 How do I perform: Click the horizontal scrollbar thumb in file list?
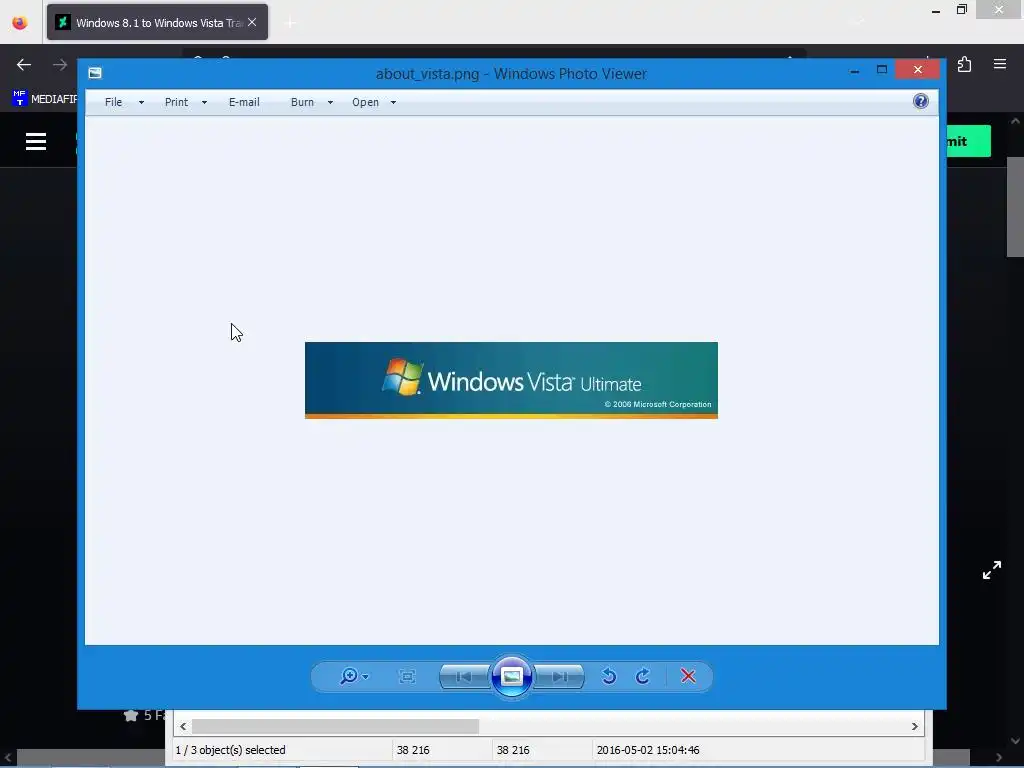click(335, 726)
